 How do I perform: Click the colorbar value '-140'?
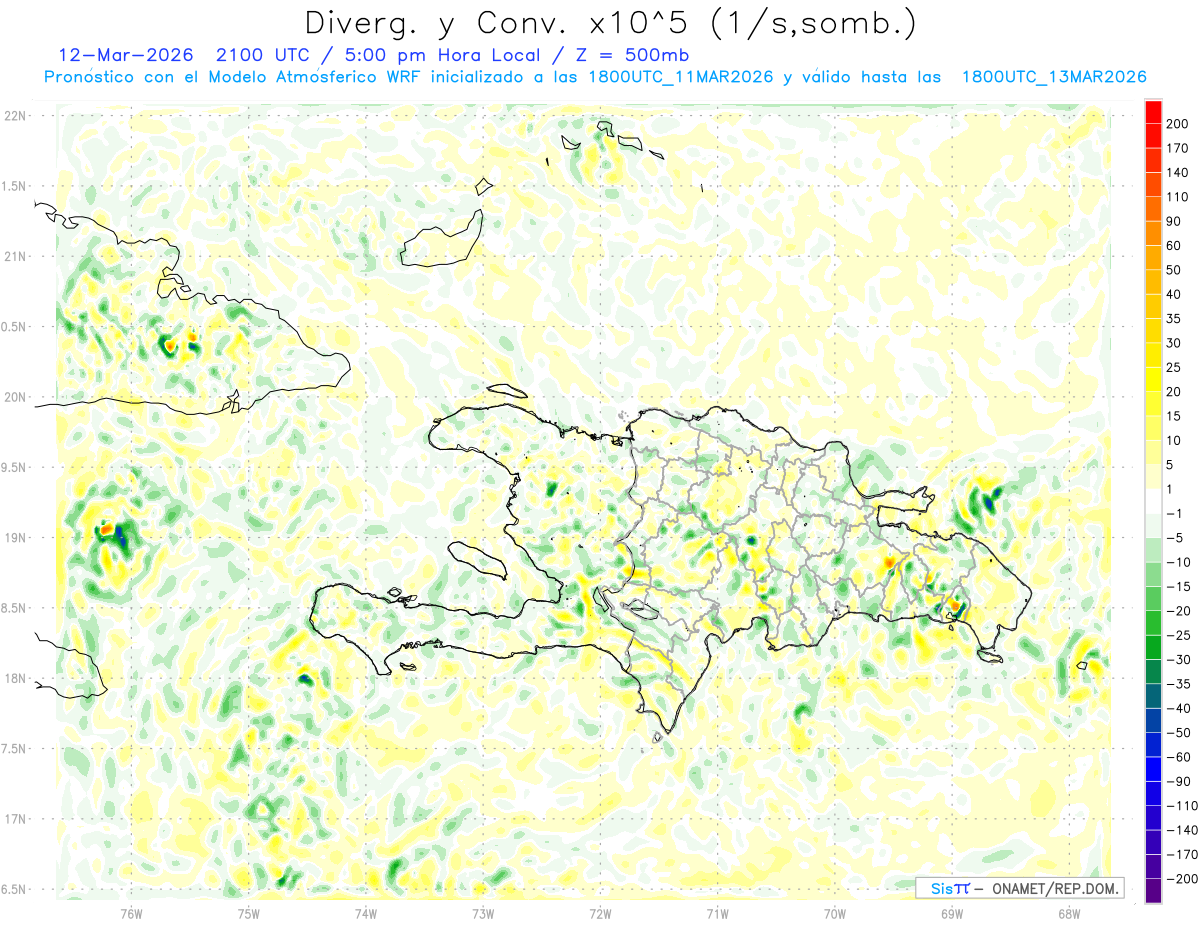pyautogui.click(x=1181, y=831)
